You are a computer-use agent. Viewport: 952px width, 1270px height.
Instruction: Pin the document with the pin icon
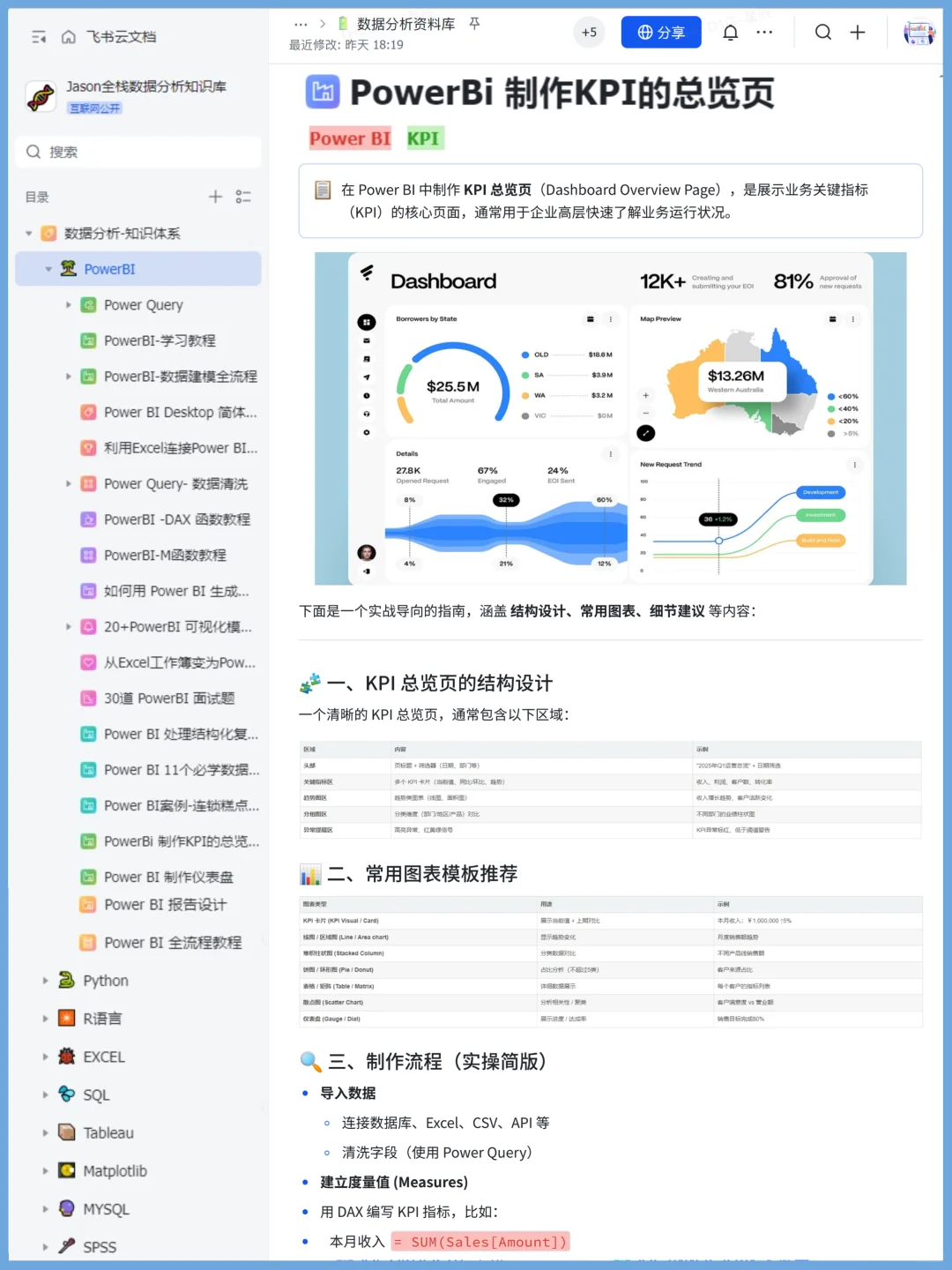[474, 24]
